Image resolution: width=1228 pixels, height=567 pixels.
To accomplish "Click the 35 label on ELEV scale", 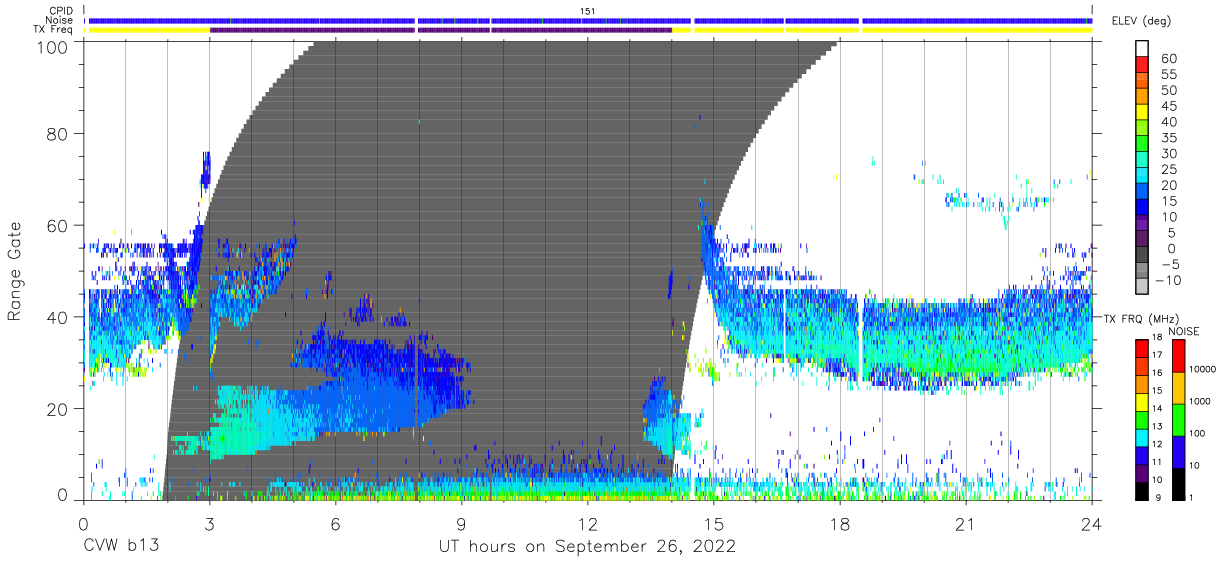I will click(x=1167, y=138).
